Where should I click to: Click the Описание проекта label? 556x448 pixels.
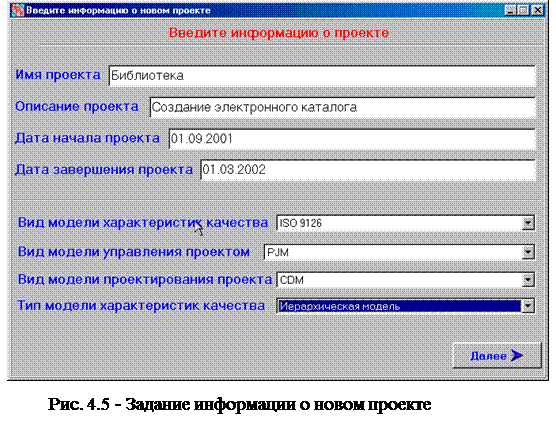[77, 106]
